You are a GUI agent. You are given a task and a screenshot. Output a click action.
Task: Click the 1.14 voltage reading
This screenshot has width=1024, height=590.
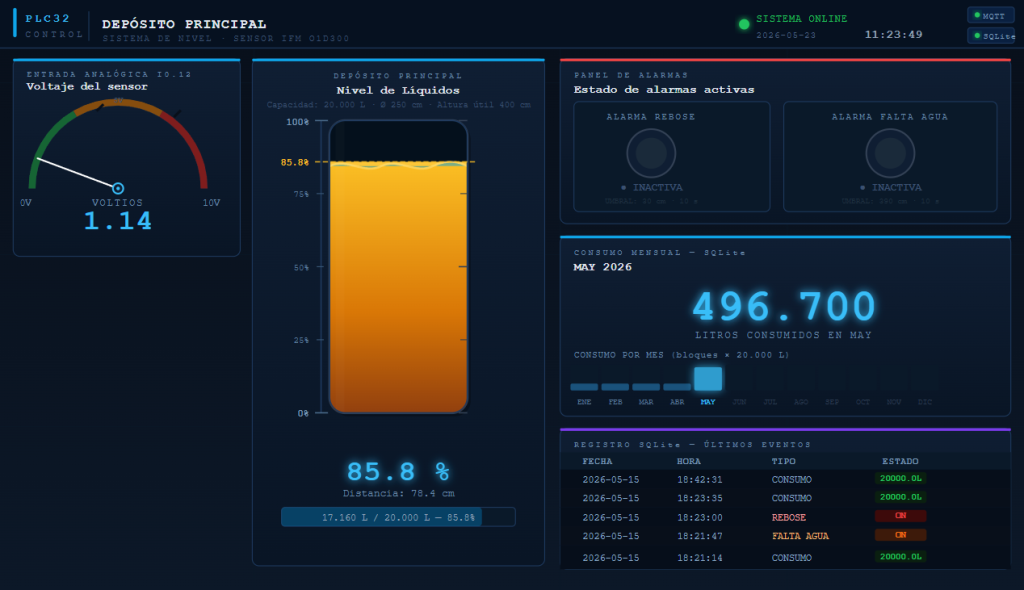pyautogui.click(x=118, y=221)
